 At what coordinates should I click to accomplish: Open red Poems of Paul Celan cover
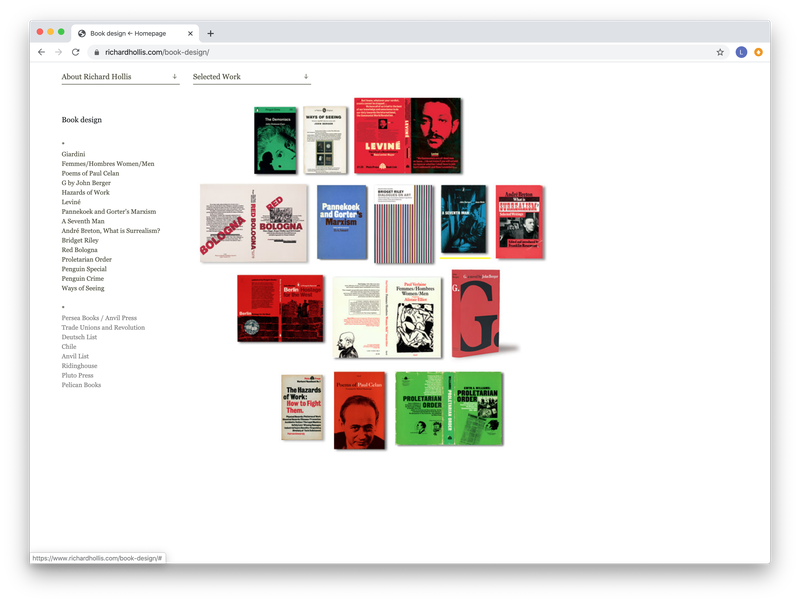pos(359,410)
